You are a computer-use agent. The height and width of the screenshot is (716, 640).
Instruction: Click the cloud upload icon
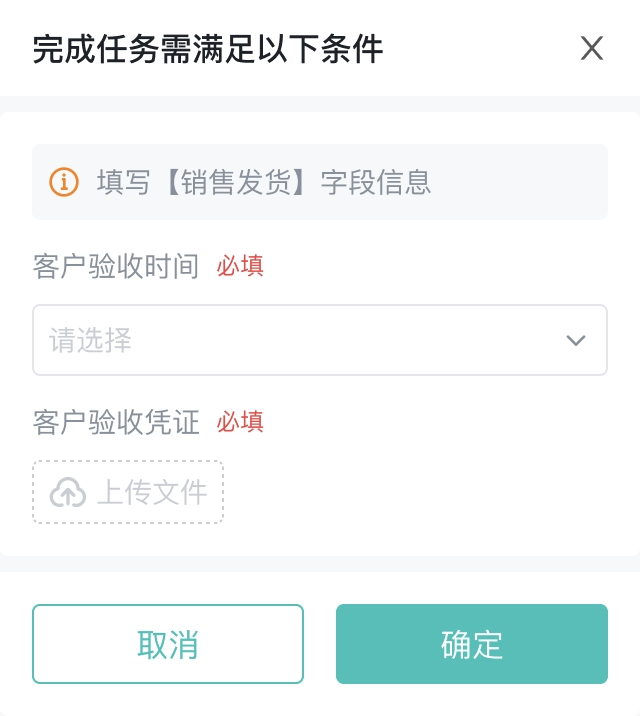tap(68, 492)
